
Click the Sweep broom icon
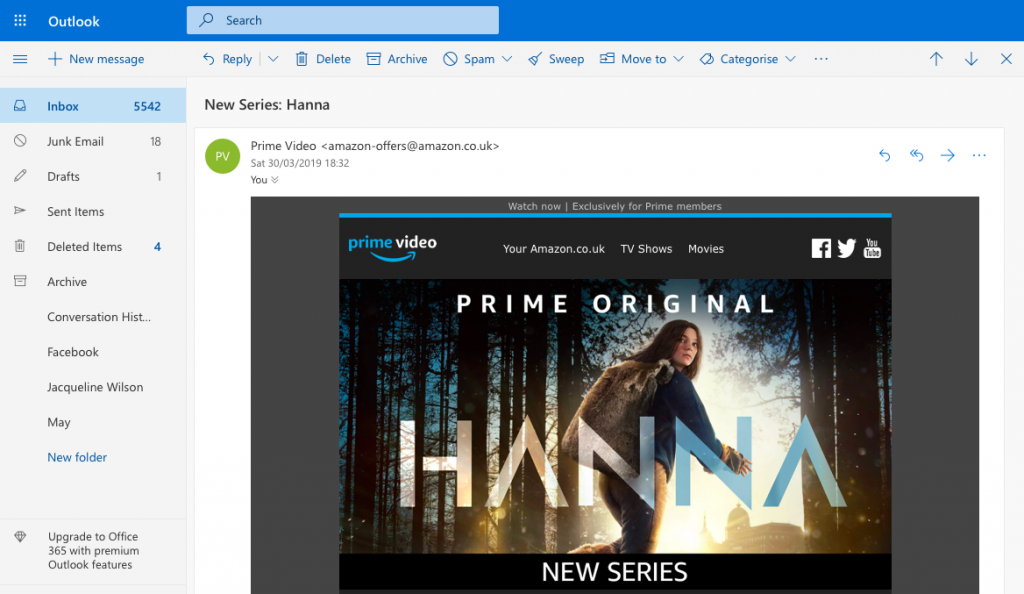point(535,59)
